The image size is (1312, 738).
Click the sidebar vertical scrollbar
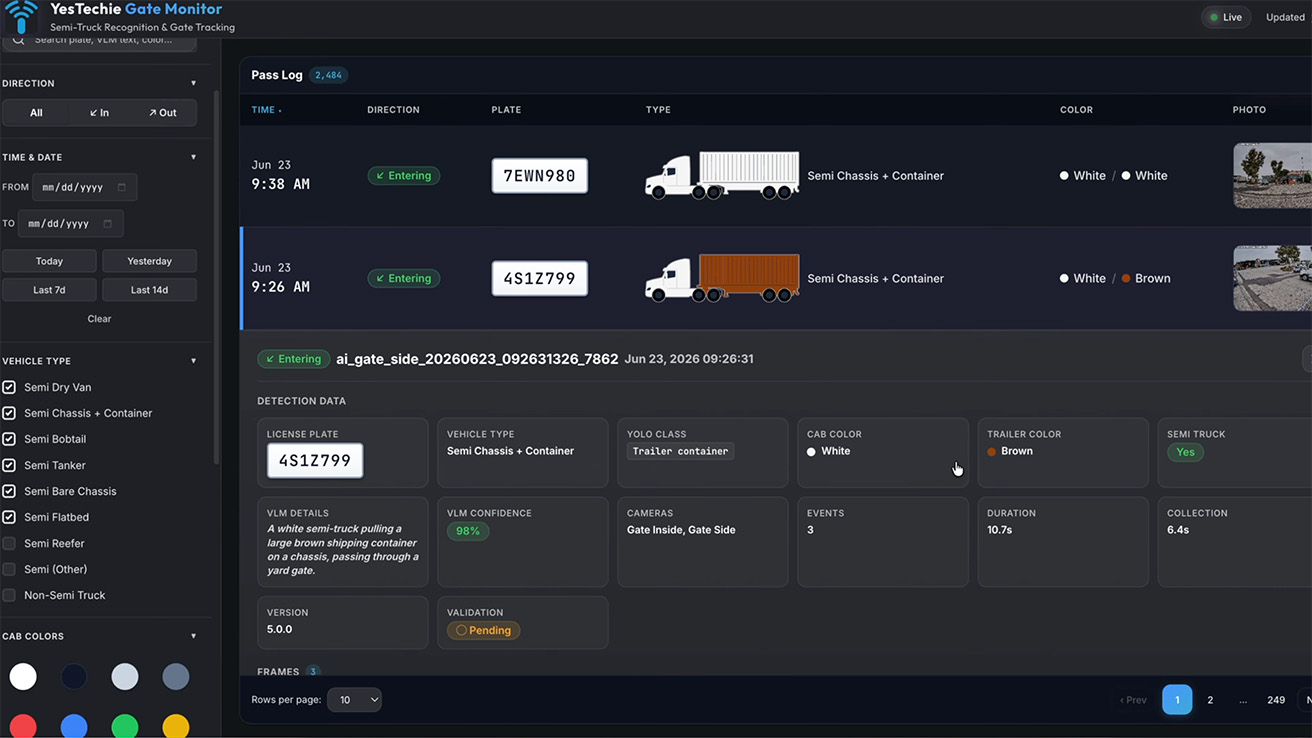(x=217, y=280)
